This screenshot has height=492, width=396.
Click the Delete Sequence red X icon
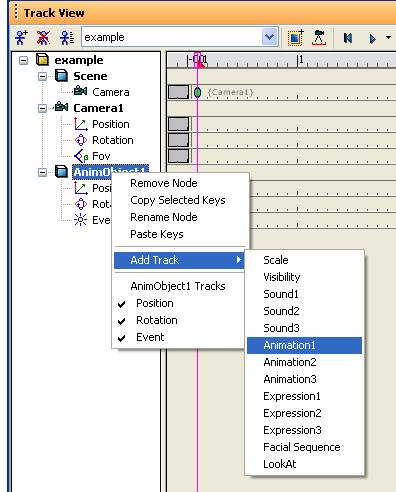43,38
